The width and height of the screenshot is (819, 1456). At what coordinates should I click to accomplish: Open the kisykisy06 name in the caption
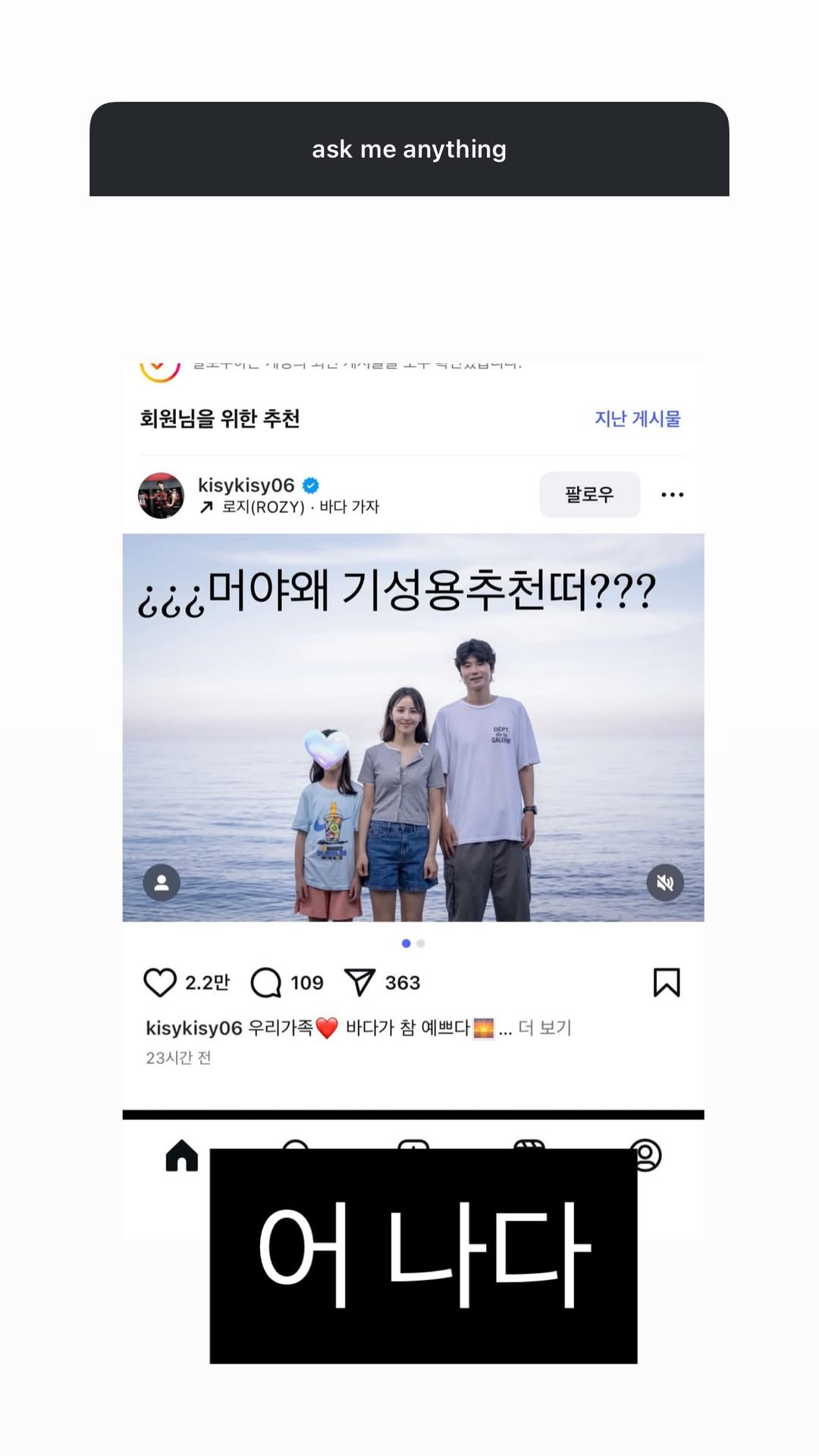coord(193,1028)
